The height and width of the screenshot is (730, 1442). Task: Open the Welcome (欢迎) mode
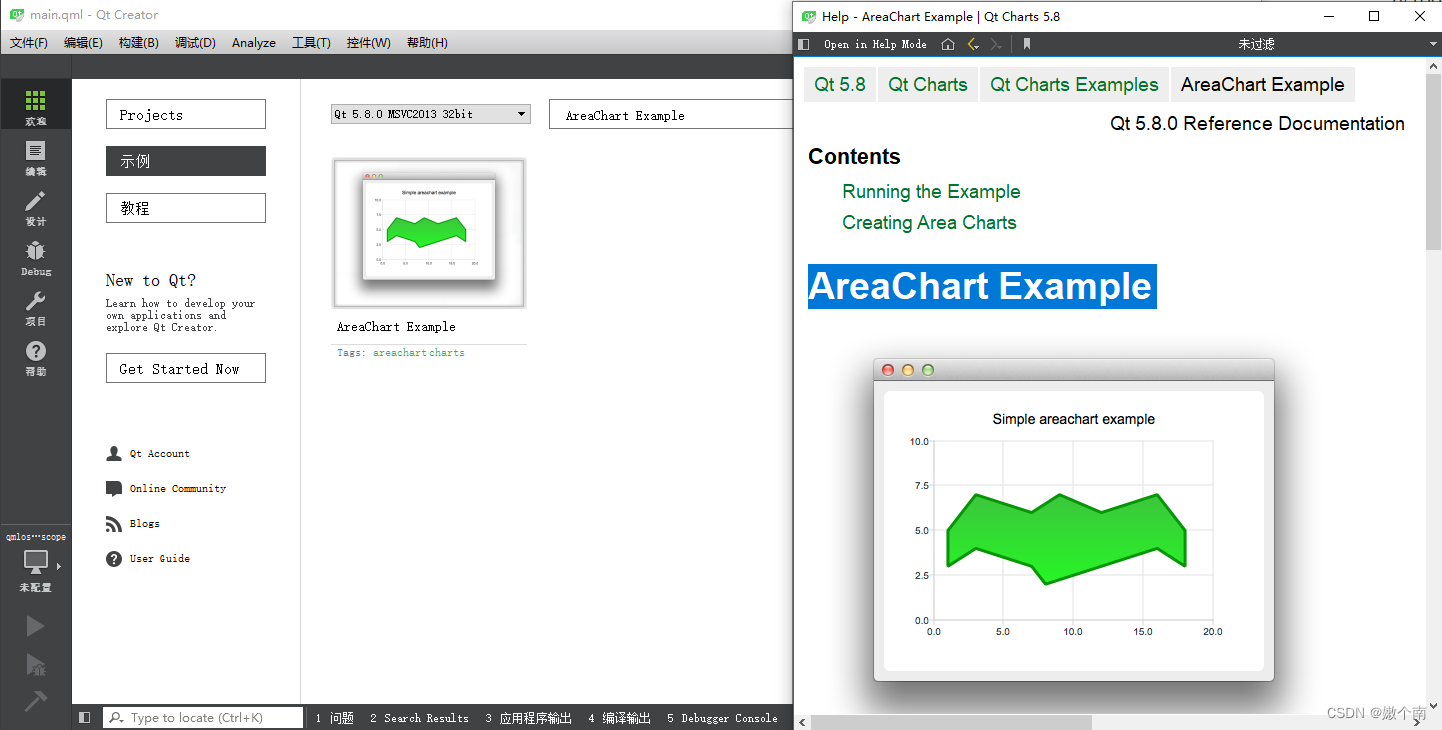pyautogui.click(x=35, y=106)
